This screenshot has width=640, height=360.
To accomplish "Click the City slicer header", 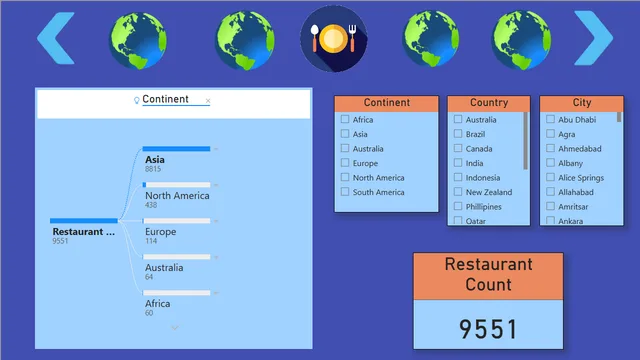I will [x=582, y=103].
